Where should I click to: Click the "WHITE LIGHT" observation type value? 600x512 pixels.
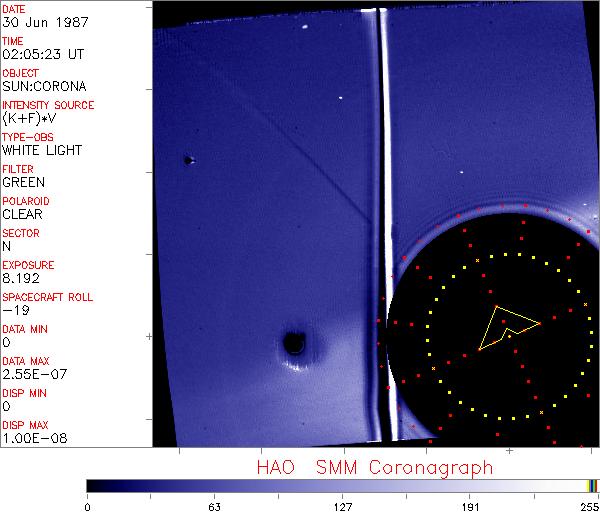pos(41,150)
